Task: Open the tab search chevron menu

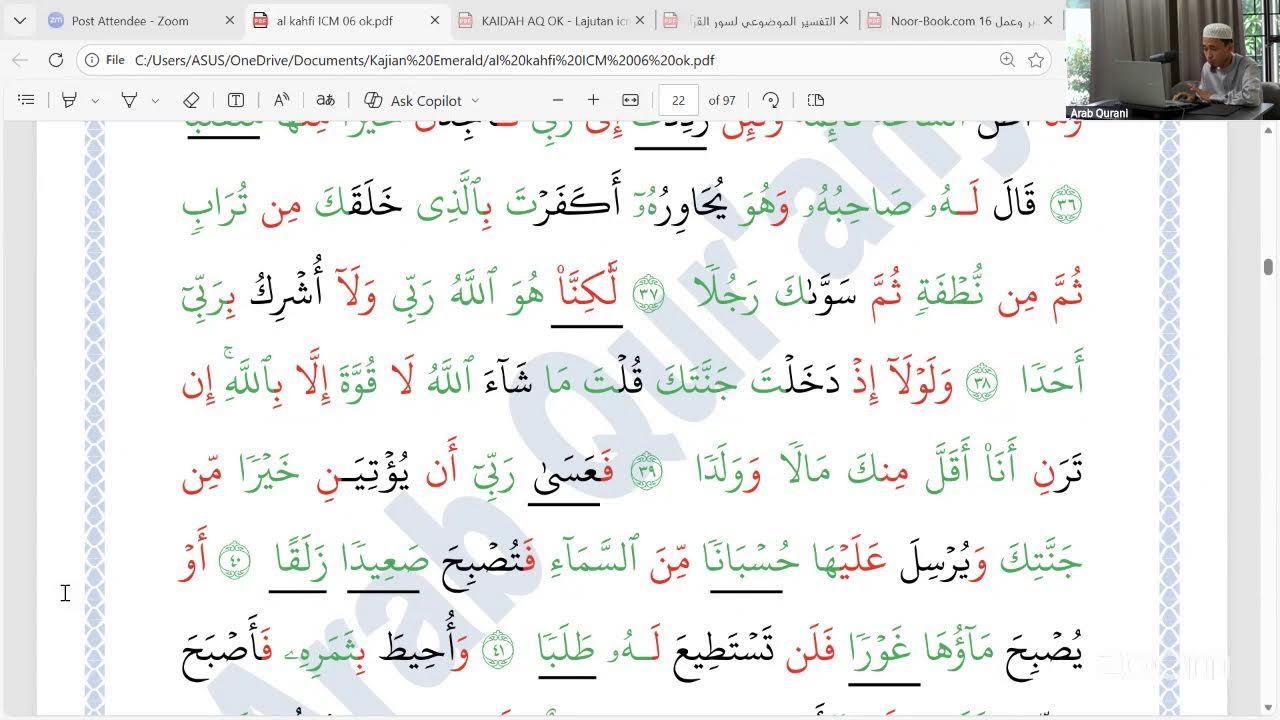Action: pyautogui.click(x=19, y=20)
